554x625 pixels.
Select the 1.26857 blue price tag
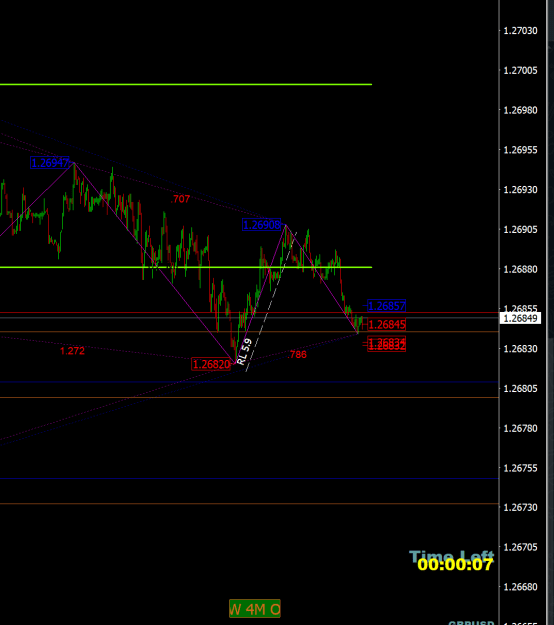click(x=387, y=306)
